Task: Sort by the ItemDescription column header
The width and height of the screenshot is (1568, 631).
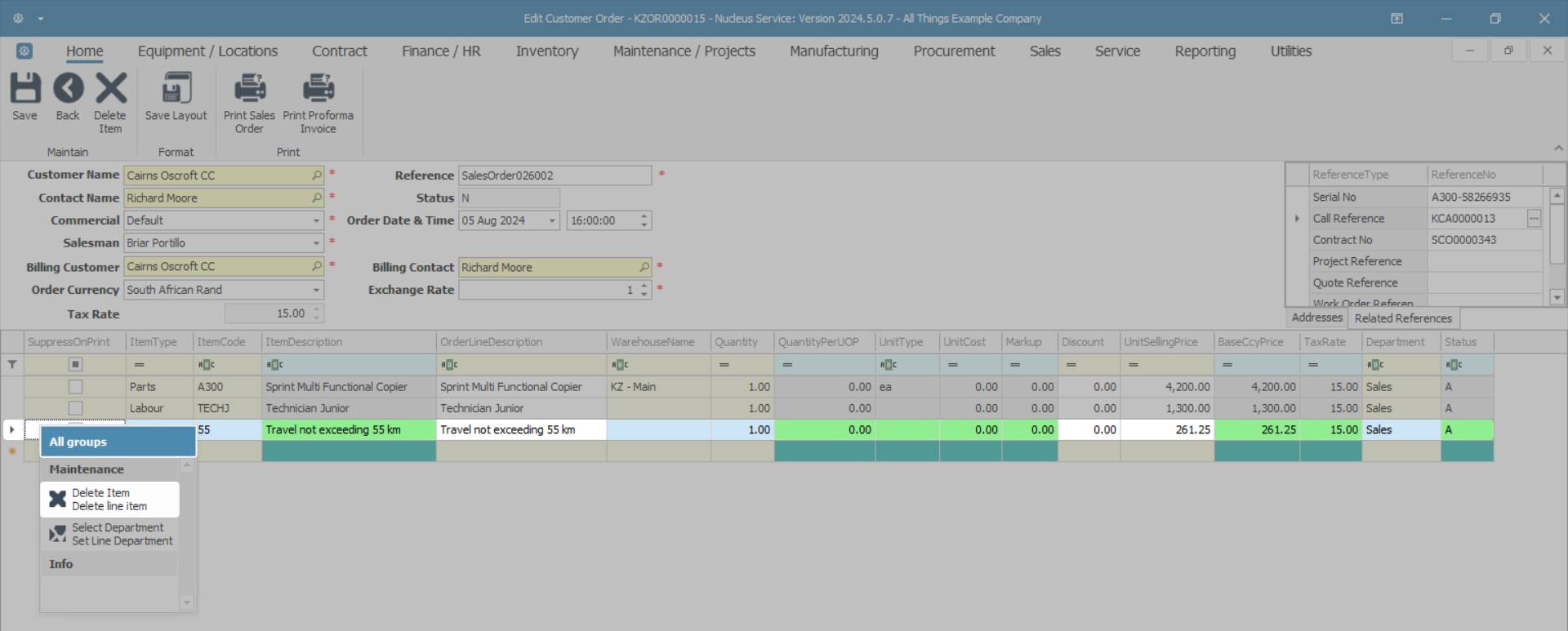Action: click(x=349, y=342)
